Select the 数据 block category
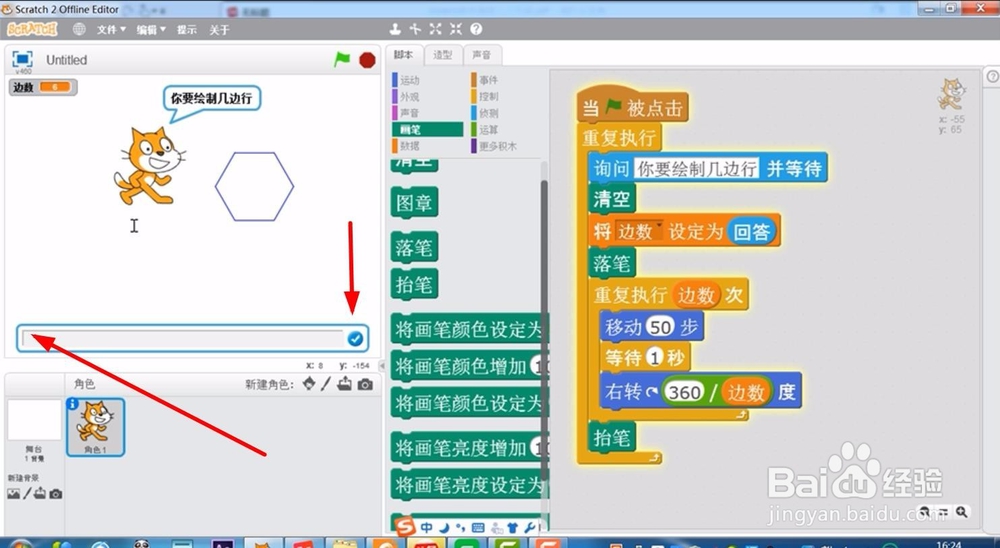Image resolution: width=1000 pixels, height=548 pixels. click(x=427, y=146)
